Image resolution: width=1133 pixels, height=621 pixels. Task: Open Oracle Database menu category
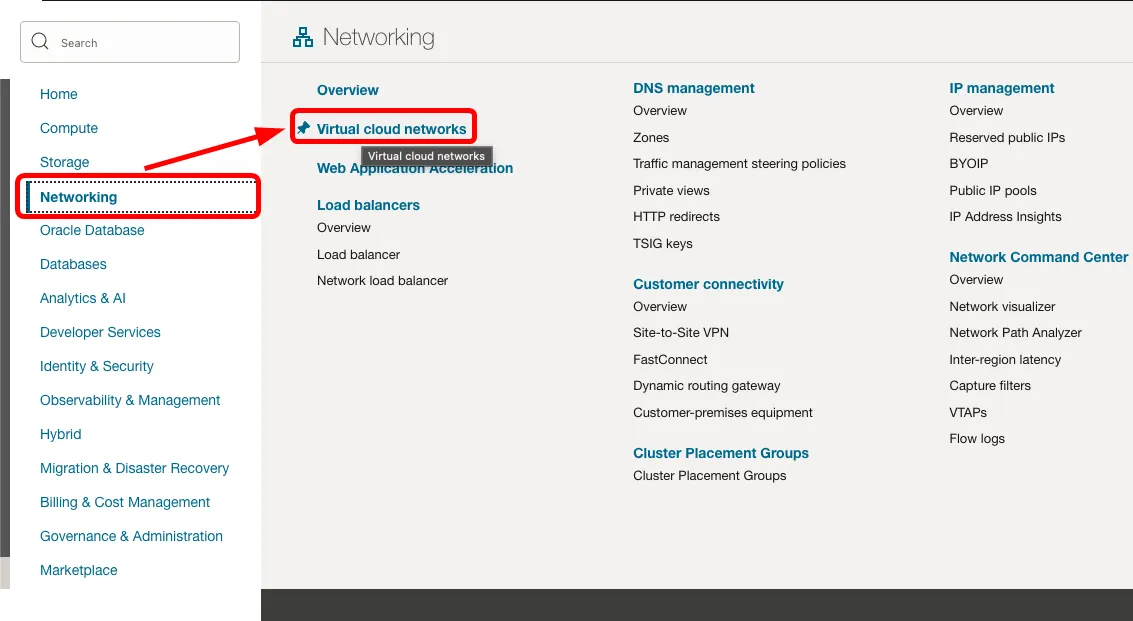point(92,230)
